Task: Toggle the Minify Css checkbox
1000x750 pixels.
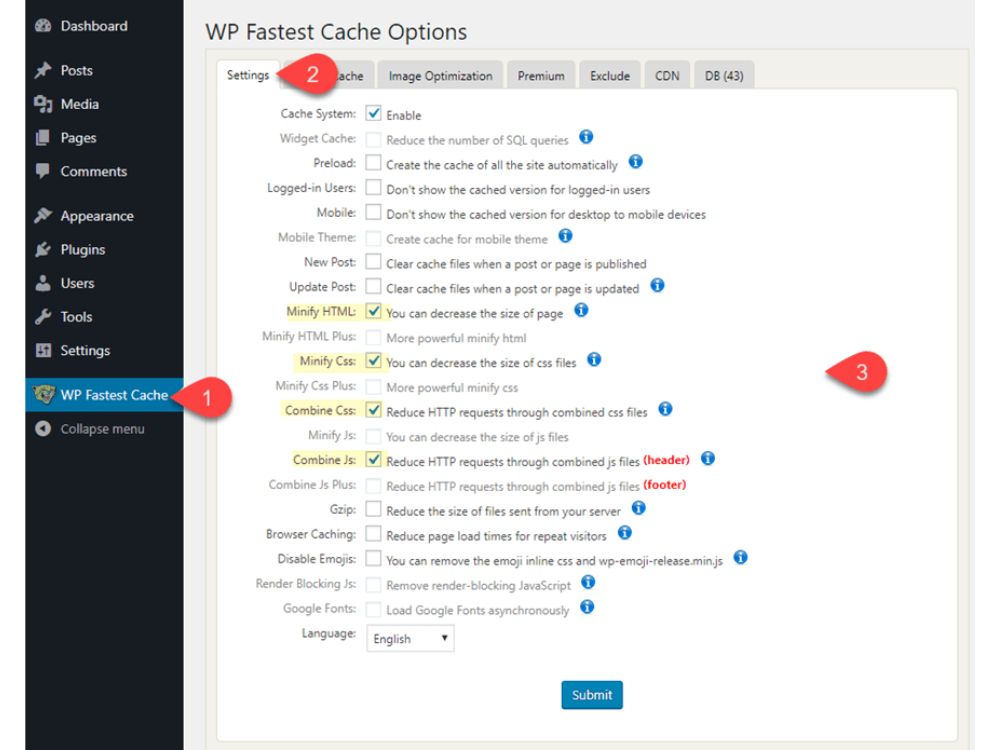Action: [x=374, y=361]
